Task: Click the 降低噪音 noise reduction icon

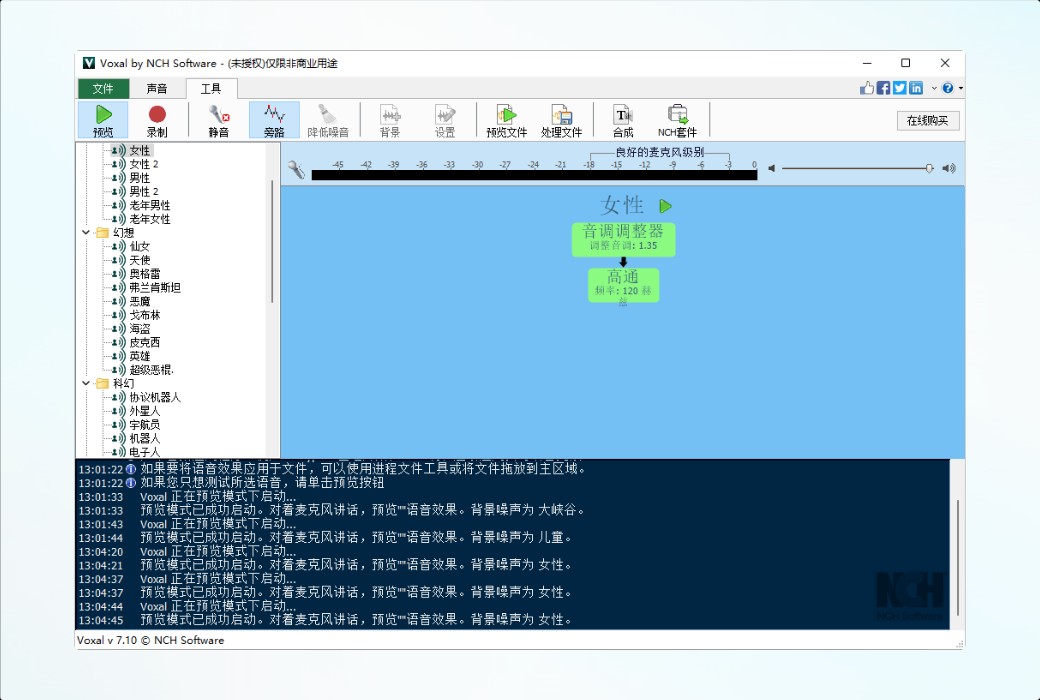Action: [x=328, y=120]
